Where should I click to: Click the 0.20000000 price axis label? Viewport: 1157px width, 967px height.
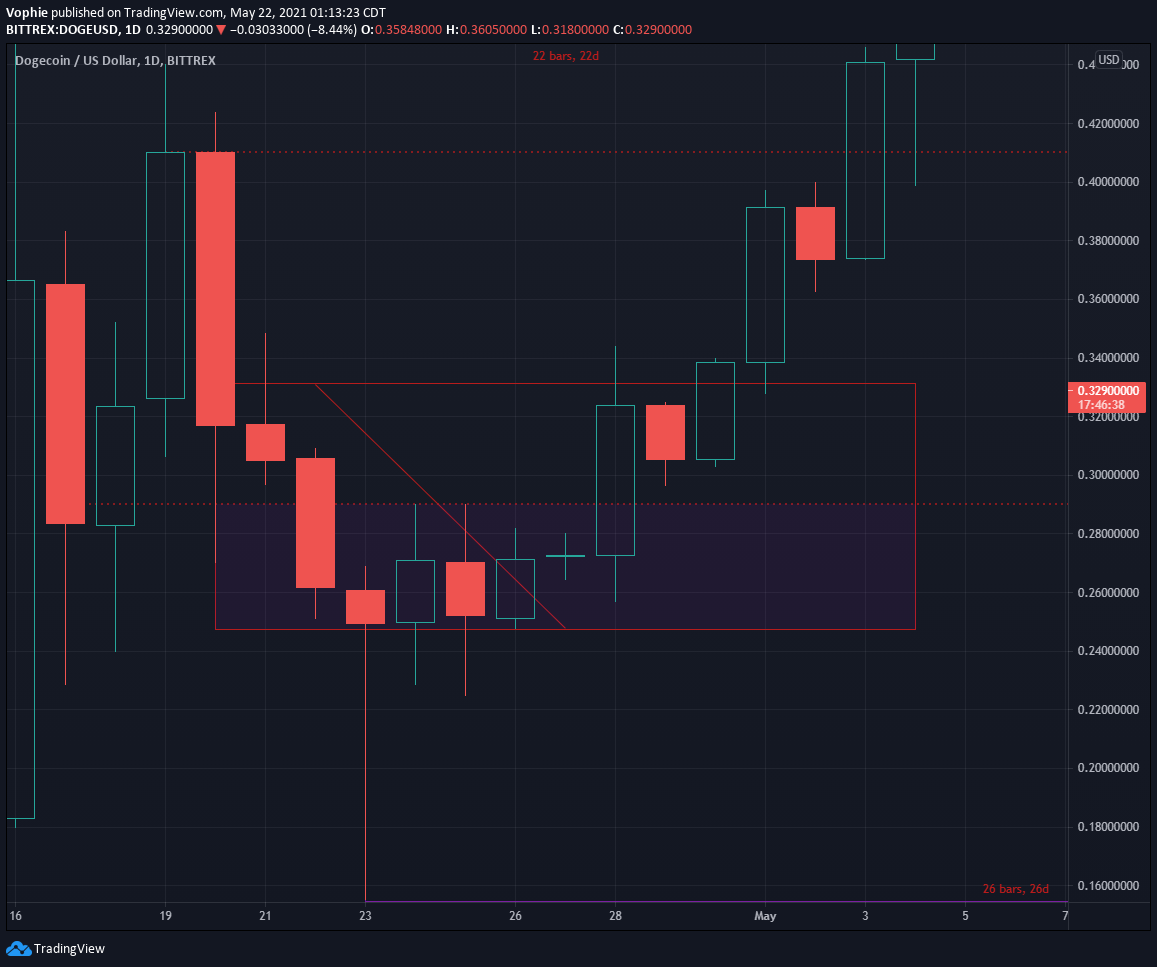[1108, 768]
